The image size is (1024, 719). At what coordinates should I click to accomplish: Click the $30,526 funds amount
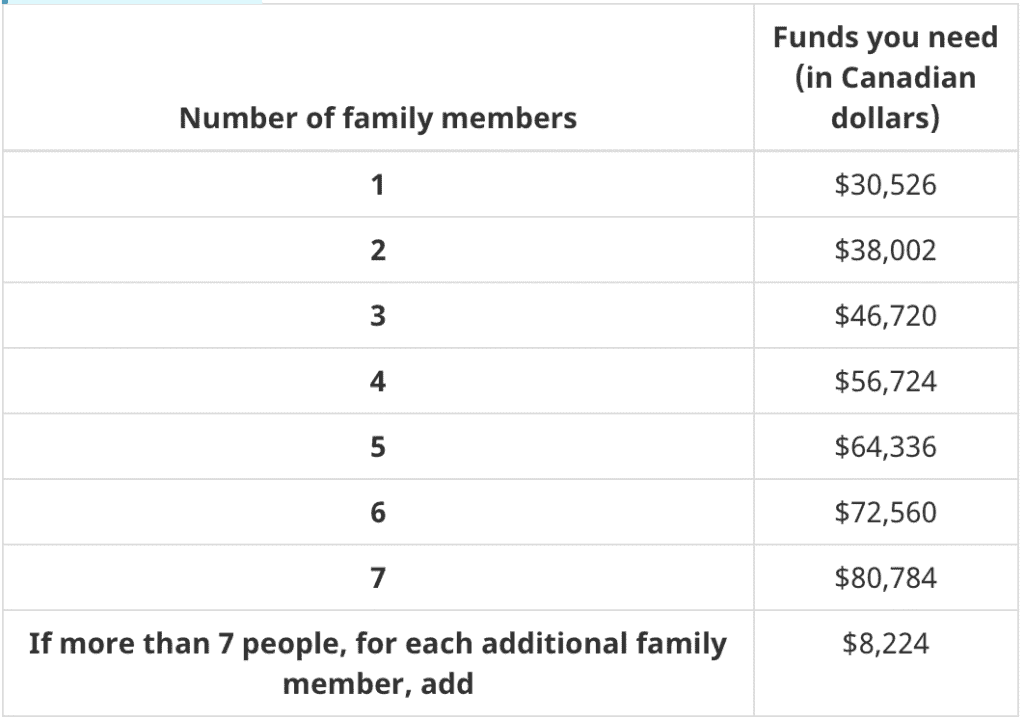[885, 185]
